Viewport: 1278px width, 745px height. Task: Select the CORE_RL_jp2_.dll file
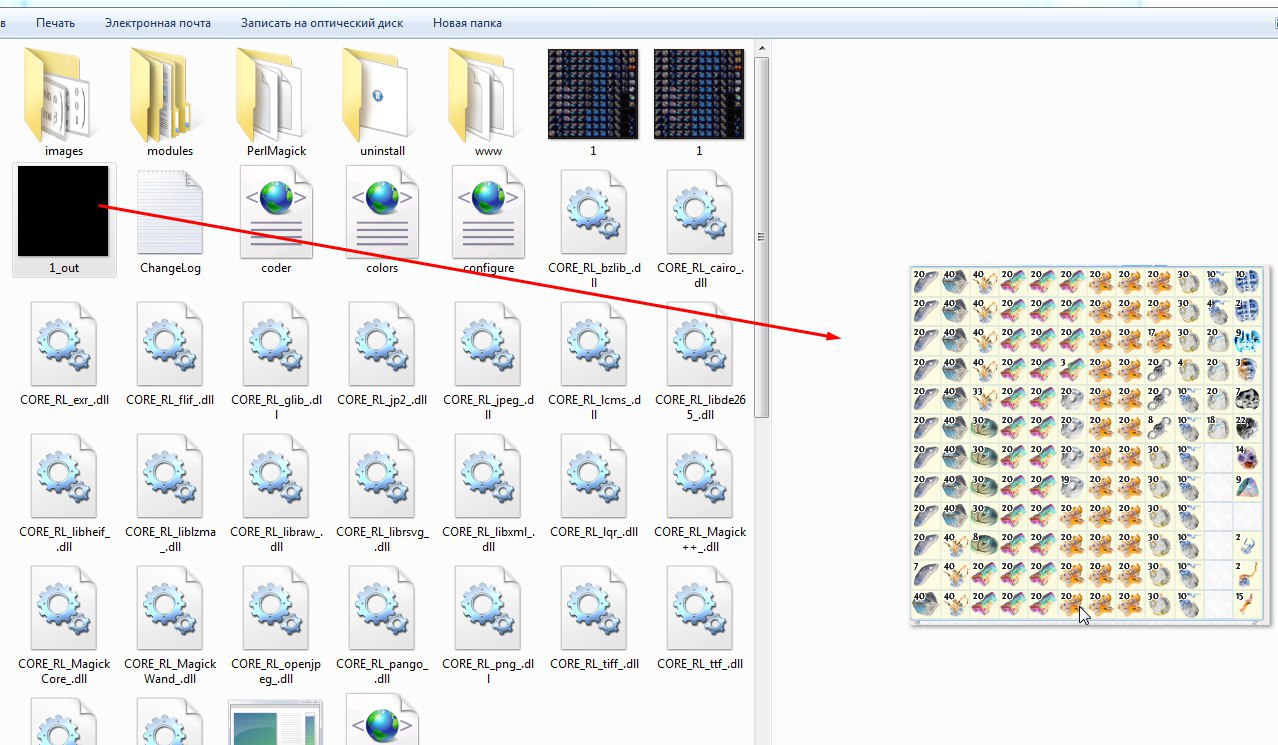(382, 352)
